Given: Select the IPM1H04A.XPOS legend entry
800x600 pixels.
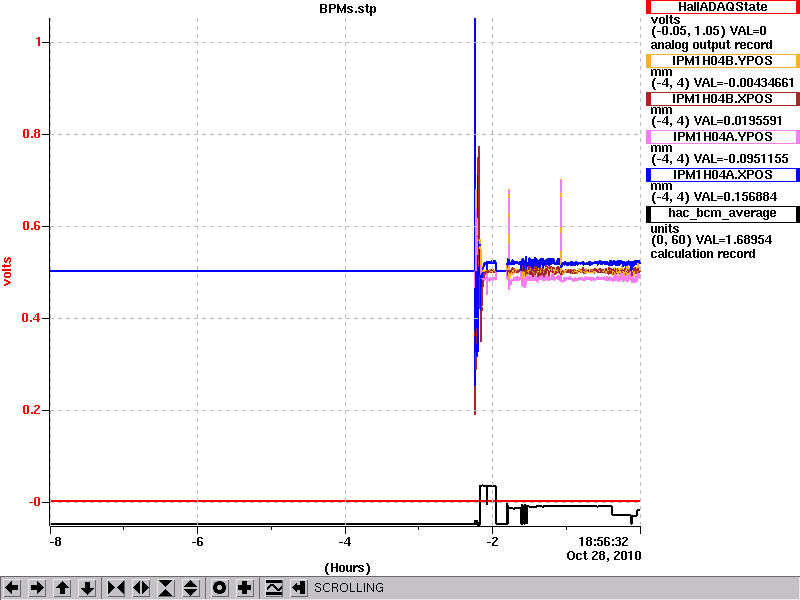Looking at the screenshot, I should click(x=722, y=175).
